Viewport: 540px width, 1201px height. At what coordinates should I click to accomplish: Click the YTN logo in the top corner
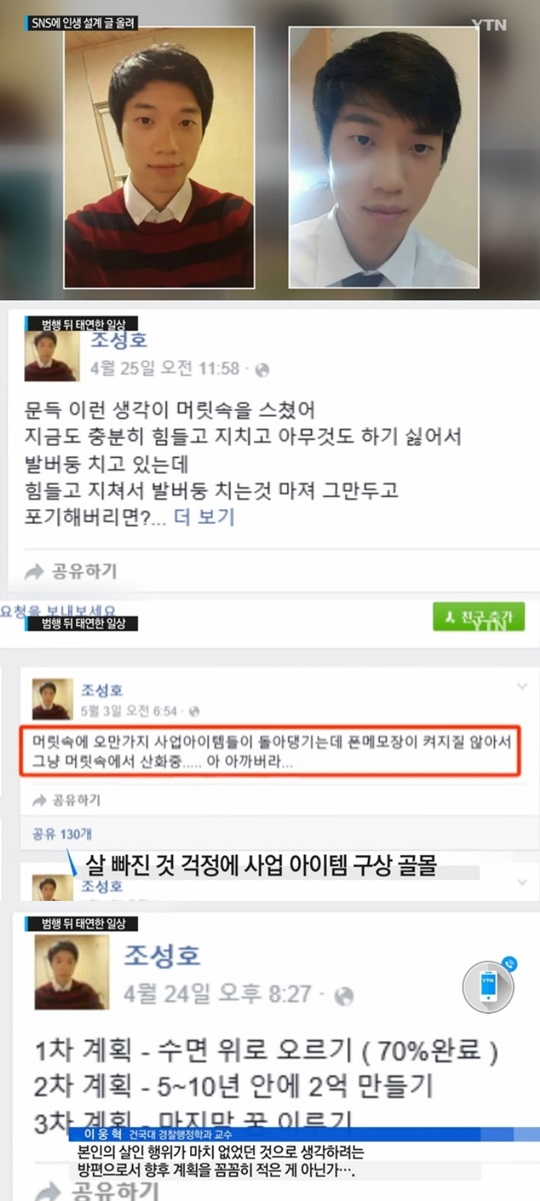pos(487,25)
